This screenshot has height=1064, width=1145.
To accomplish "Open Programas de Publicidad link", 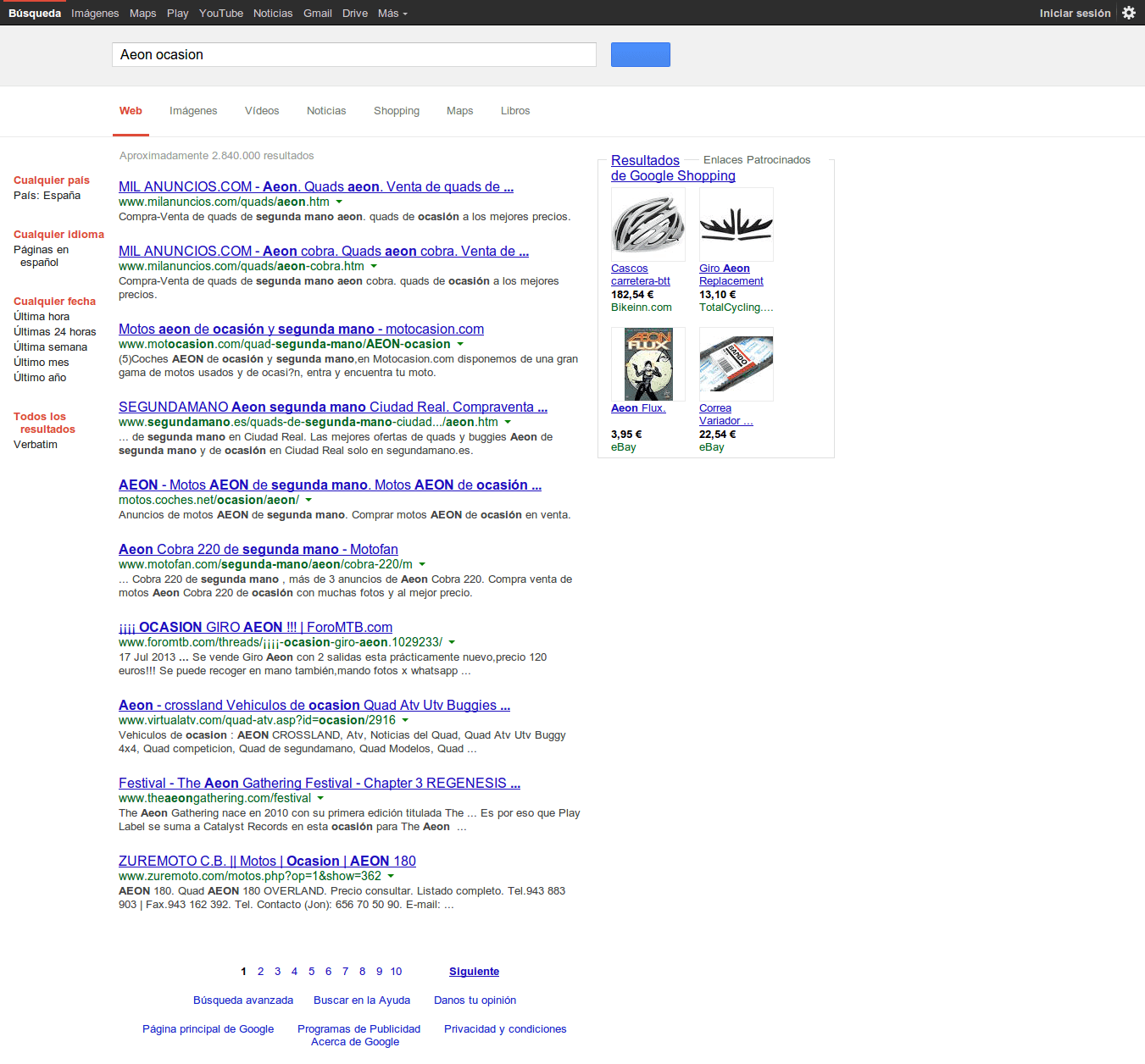I will coord(359,1029).
